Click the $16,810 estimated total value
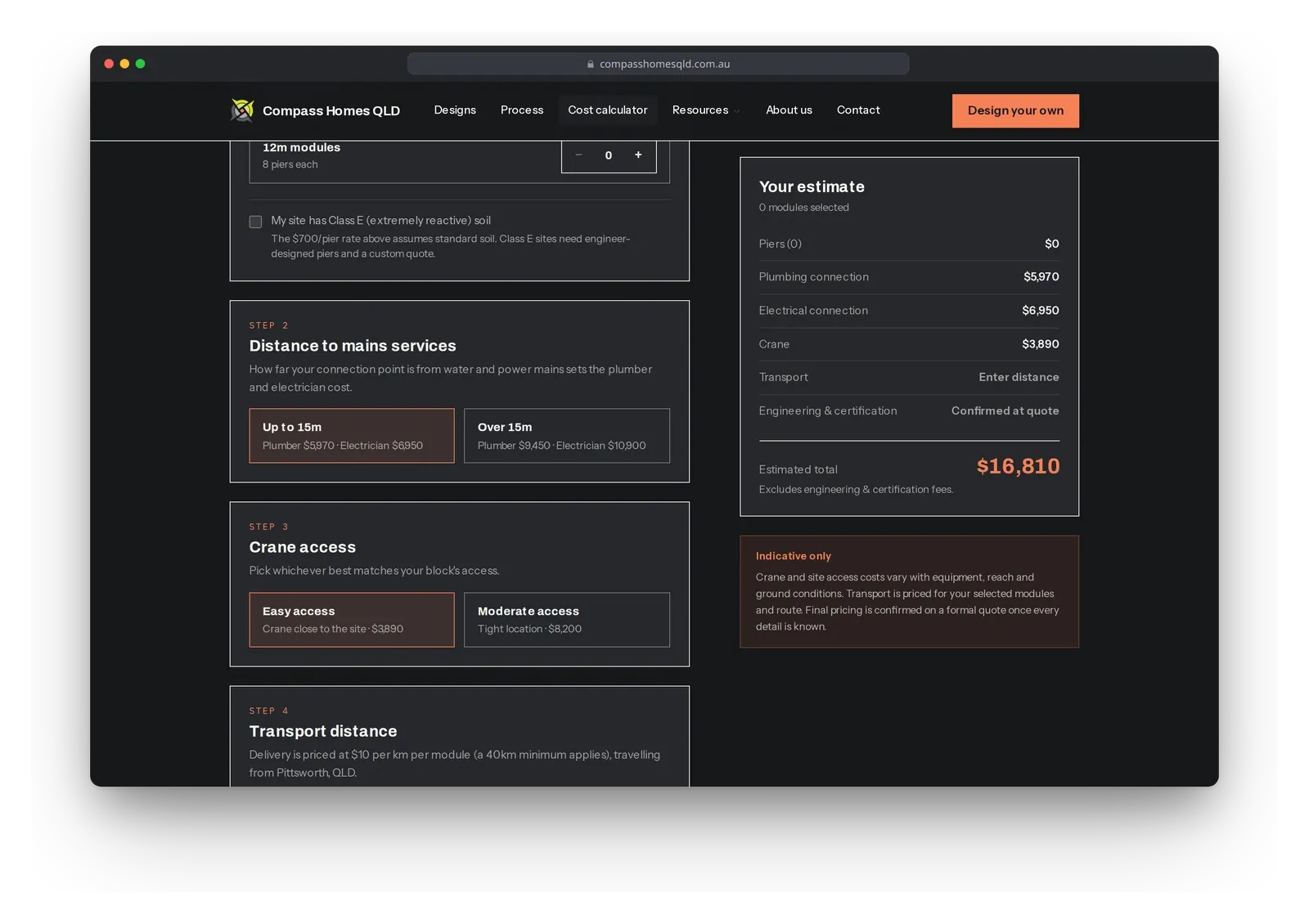Viewport: 1309px width, 924px height. 1018,466
